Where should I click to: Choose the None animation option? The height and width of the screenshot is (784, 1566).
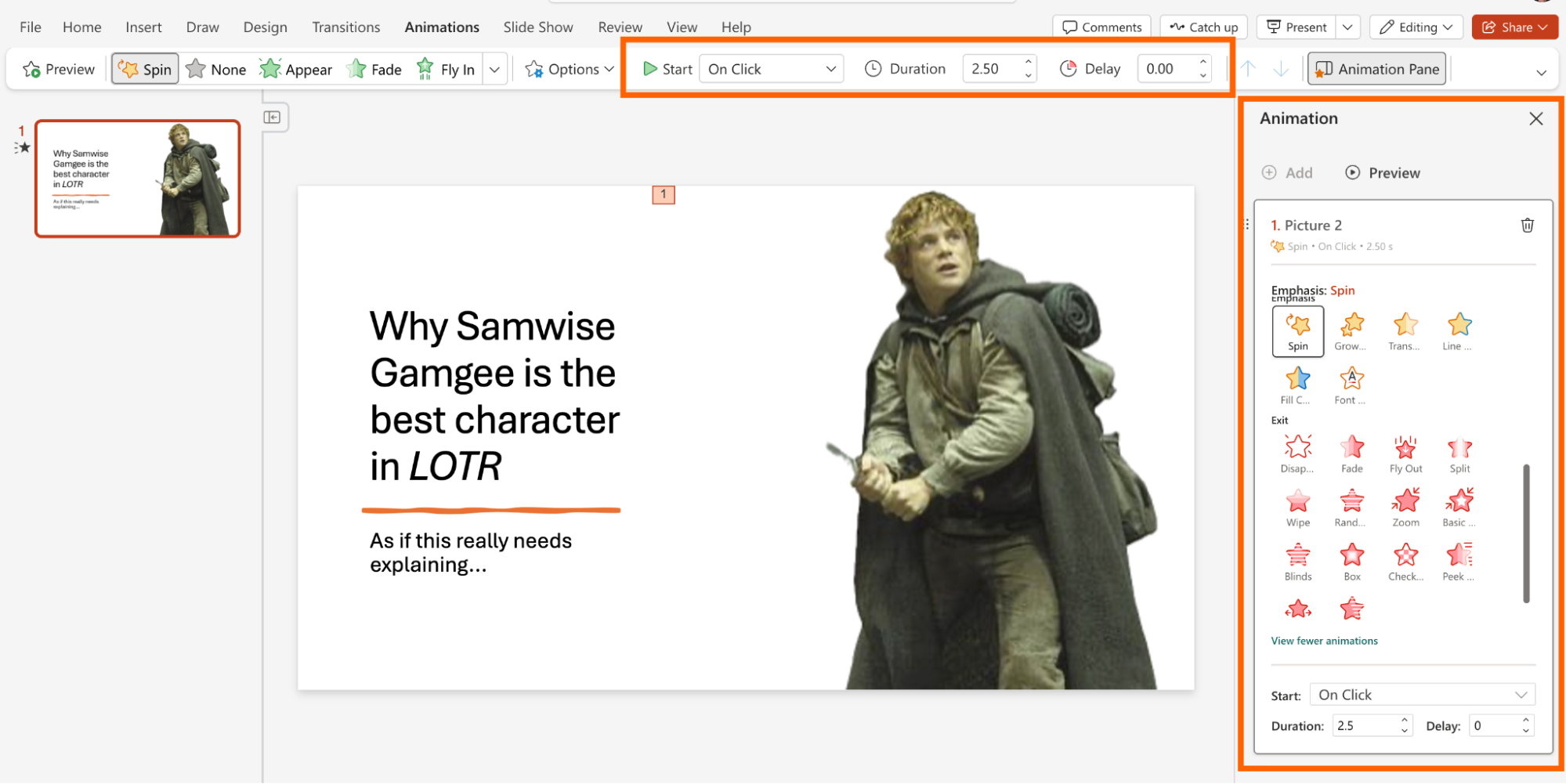[216, 69]
